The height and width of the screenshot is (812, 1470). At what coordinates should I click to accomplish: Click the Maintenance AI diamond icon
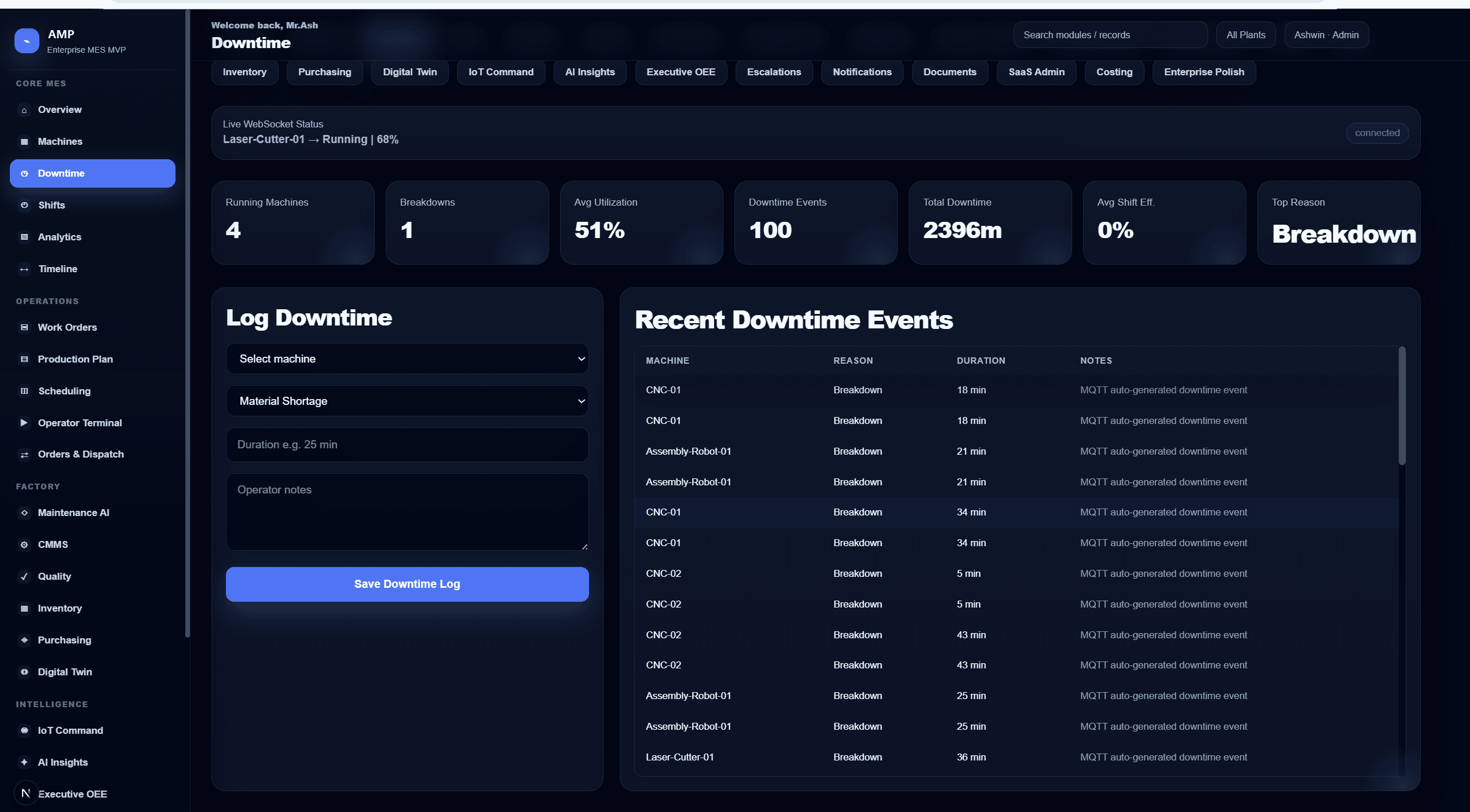click(24, 513)
